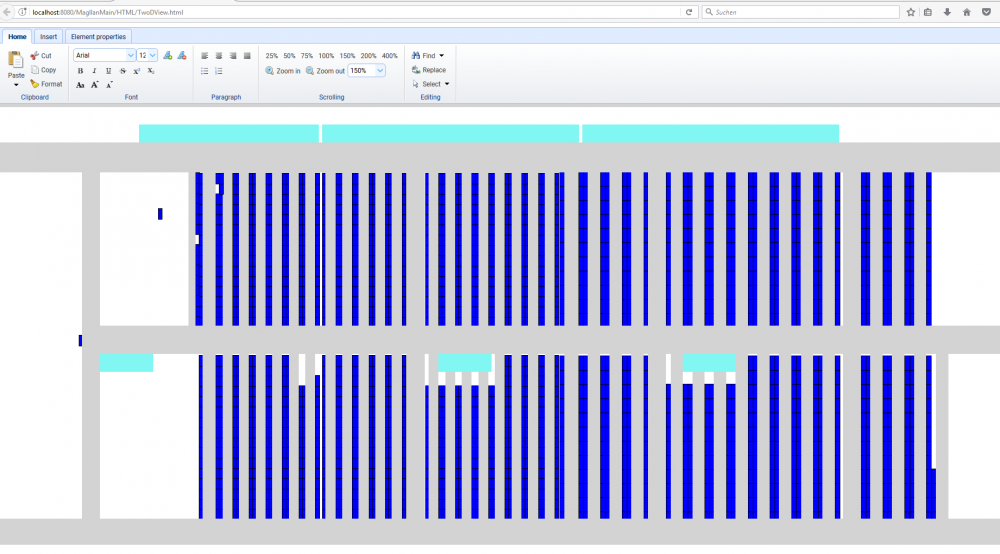
Task: Toggle Underline formatting
Action: [x=108, y=71]
